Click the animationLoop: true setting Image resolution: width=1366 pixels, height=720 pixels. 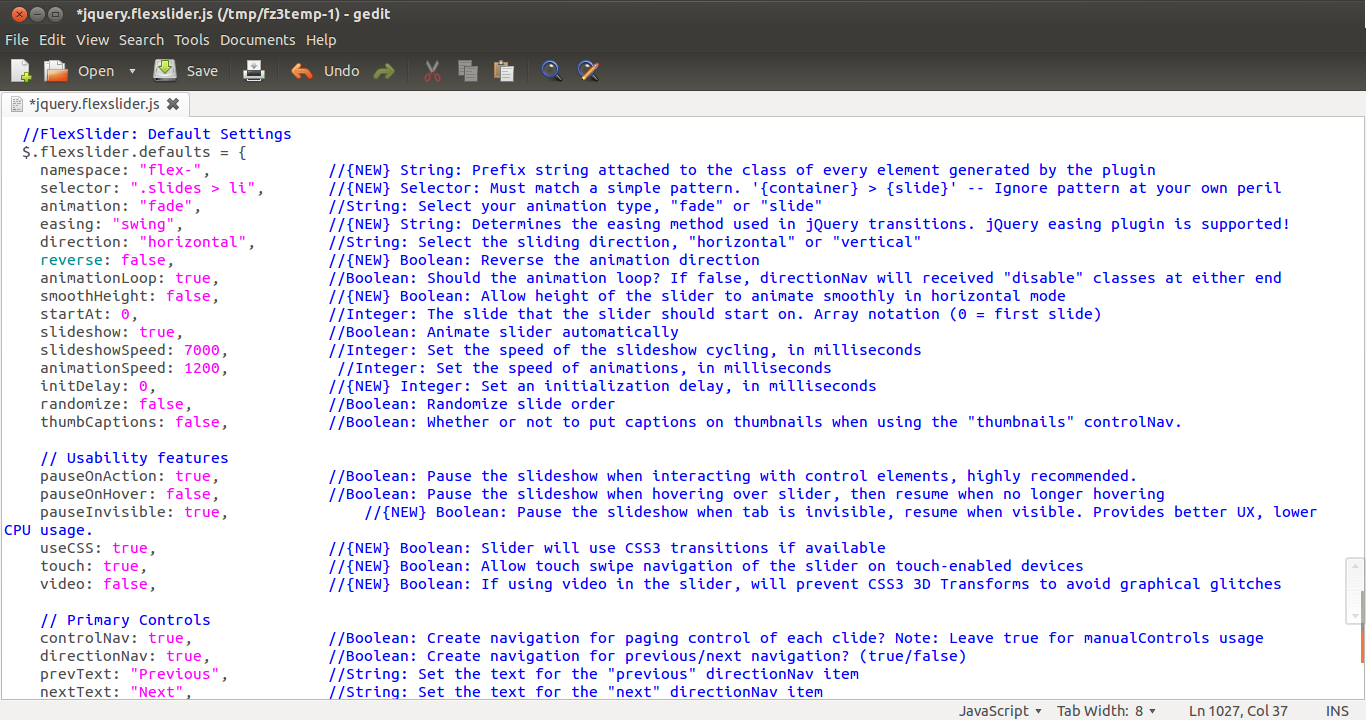pyautogui.click(x=130, y=278)
